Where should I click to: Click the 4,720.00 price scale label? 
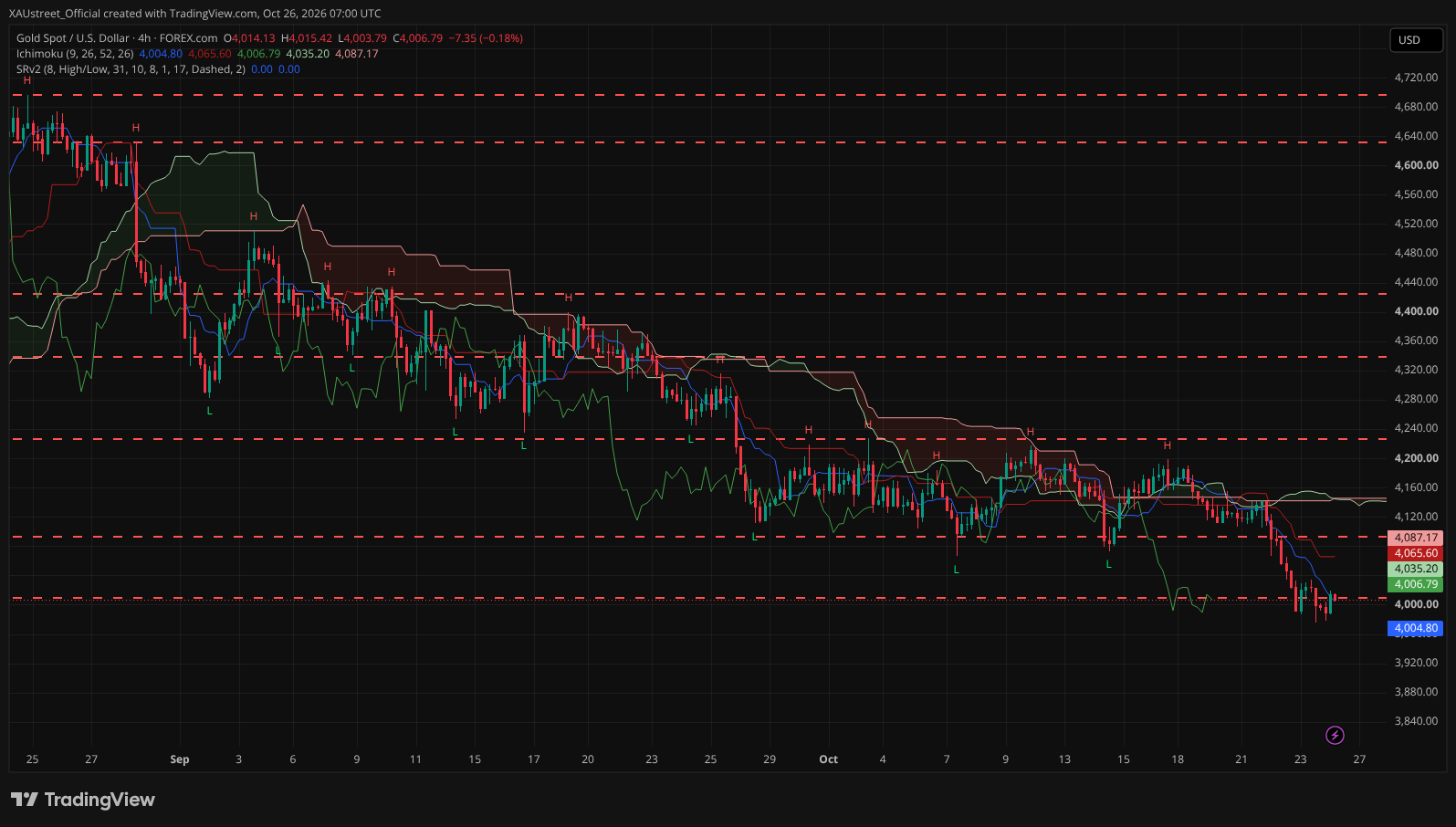pos(1416,78)
